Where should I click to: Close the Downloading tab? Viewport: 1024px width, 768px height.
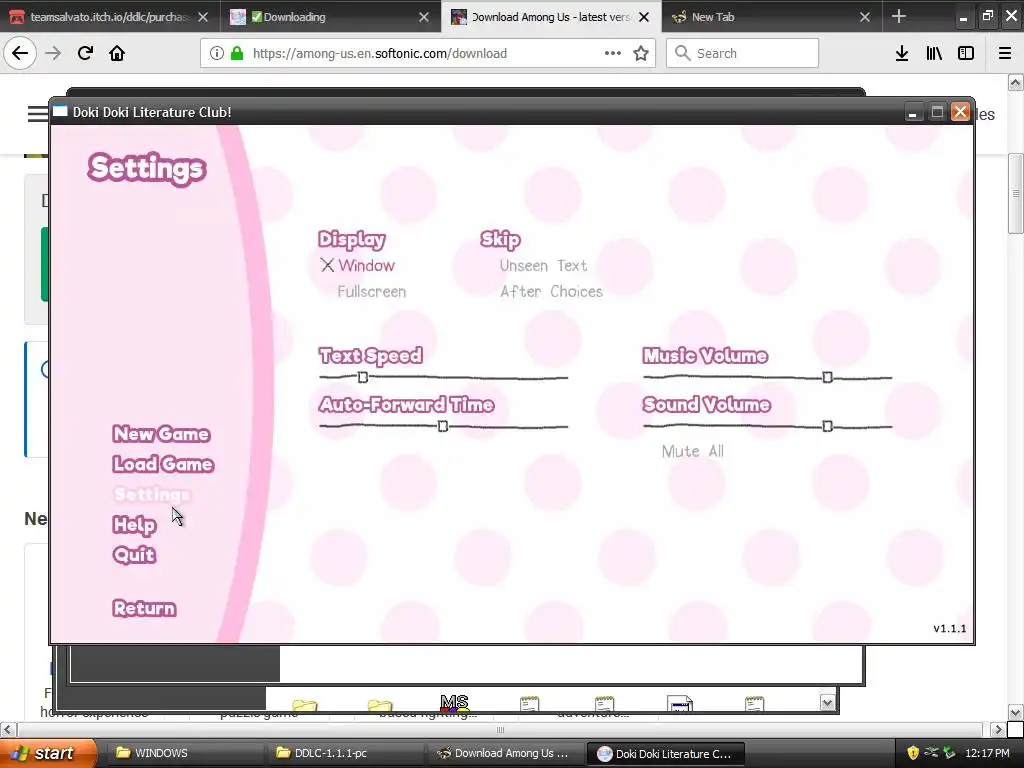point(424,17)
